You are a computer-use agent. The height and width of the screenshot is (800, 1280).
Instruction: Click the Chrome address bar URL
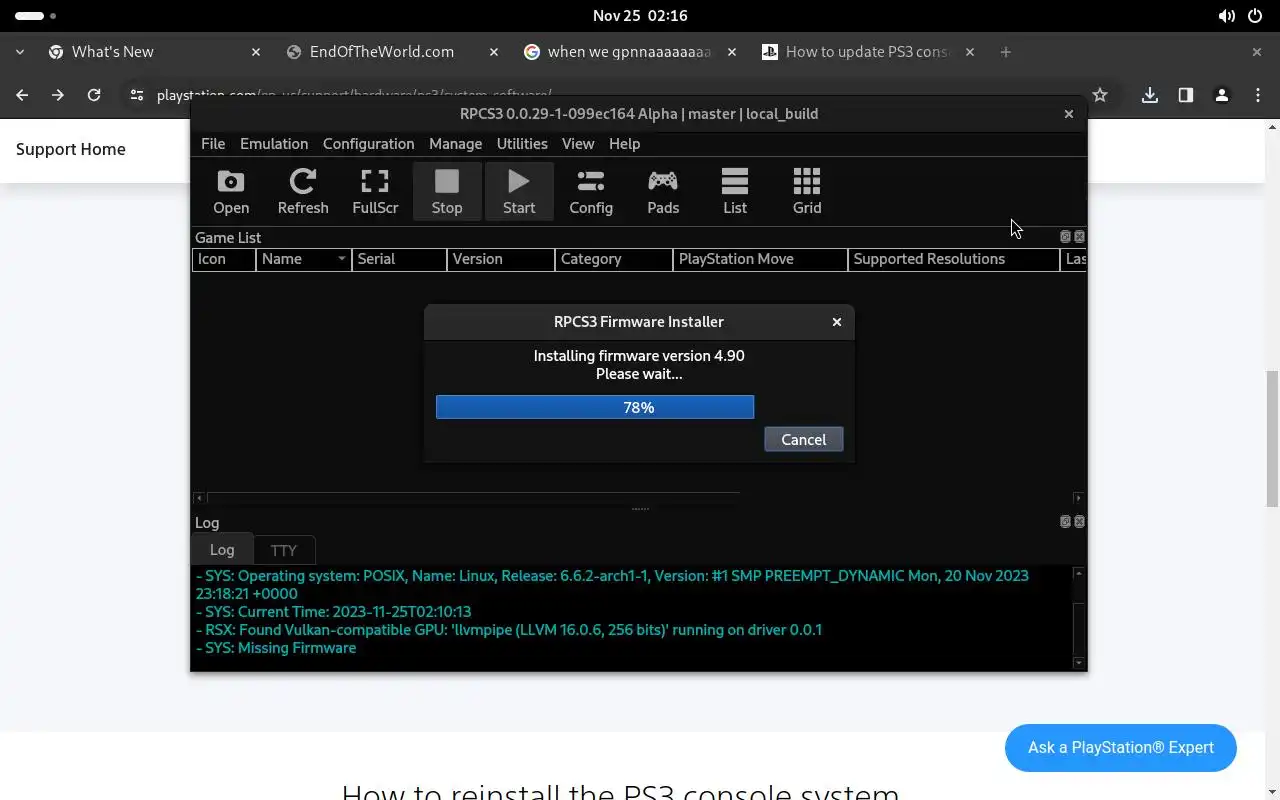click(354, 95)
